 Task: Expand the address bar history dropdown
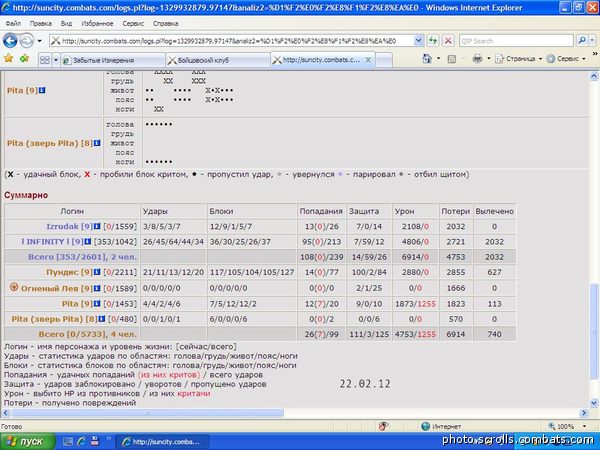point(419,40)
